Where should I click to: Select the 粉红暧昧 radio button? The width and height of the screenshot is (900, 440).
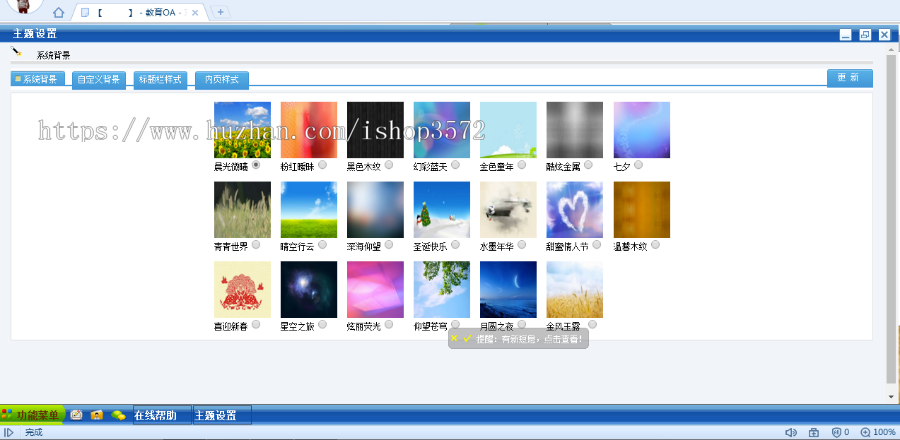(323, 165)
